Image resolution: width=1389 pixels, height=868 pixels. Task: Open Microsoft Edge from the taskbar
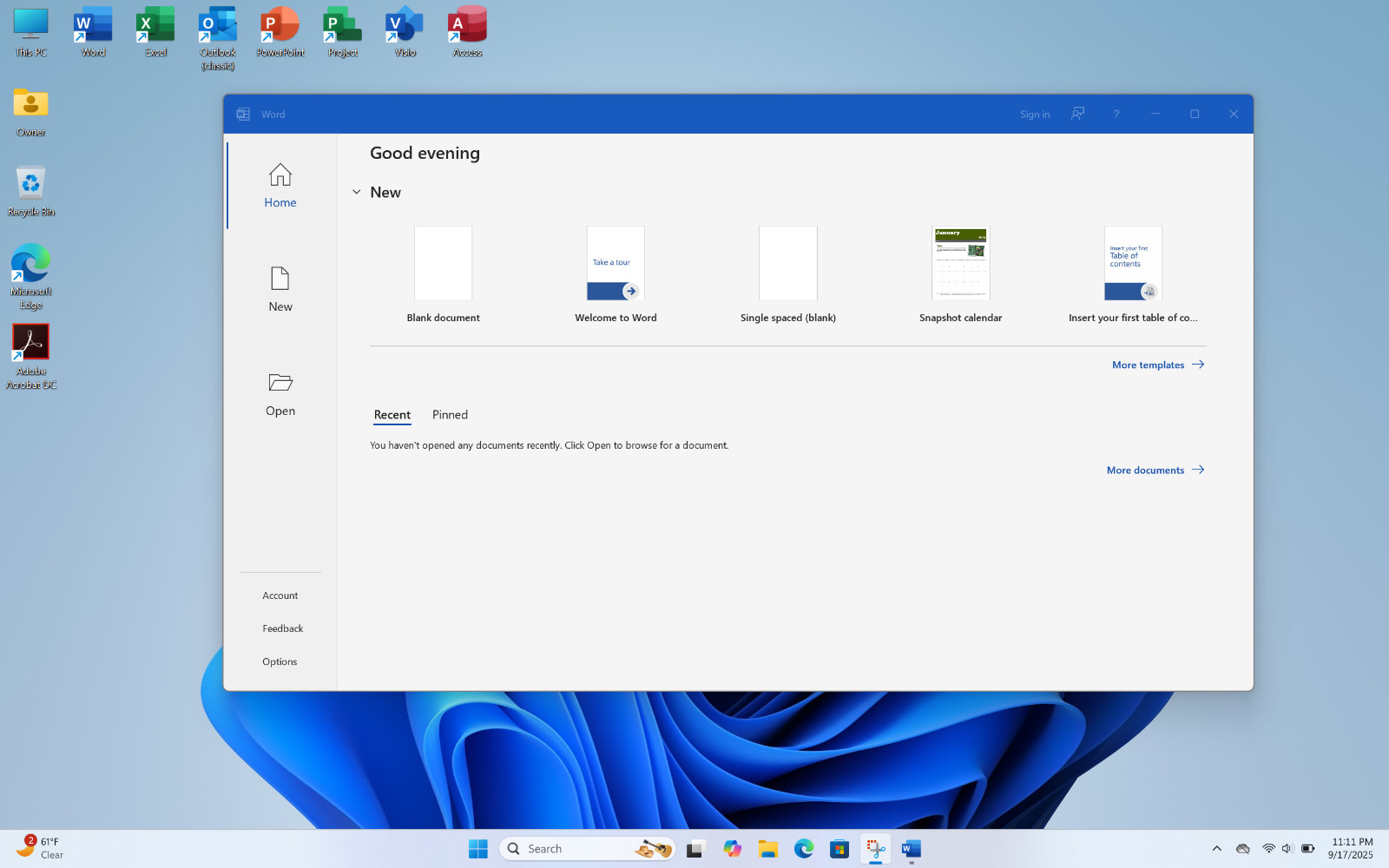tap(804, 849)
